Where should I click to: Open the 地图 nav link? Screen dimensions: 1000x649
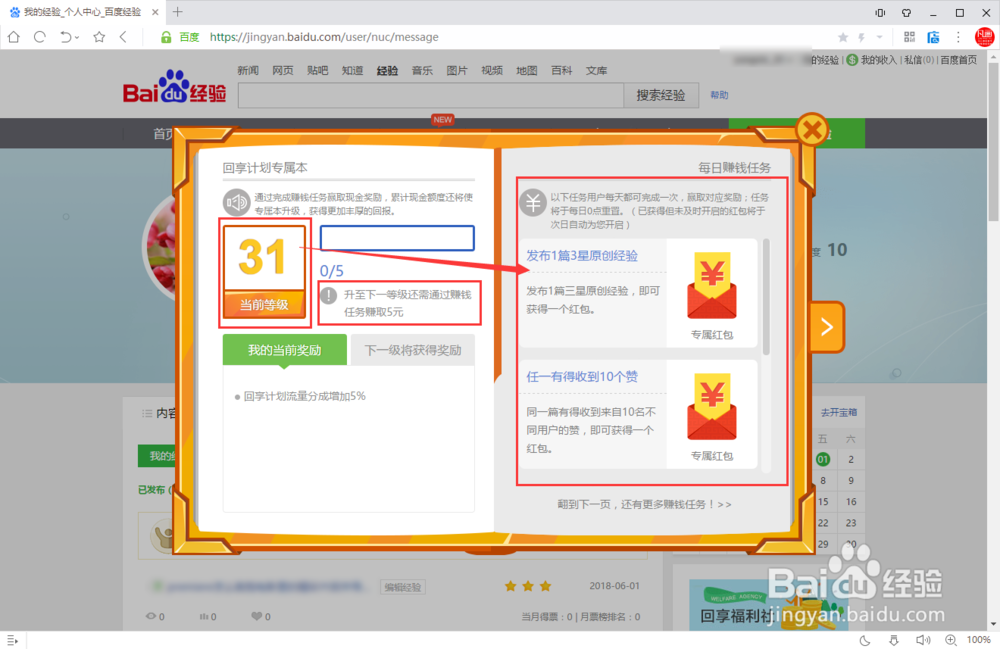pos(526,70)
